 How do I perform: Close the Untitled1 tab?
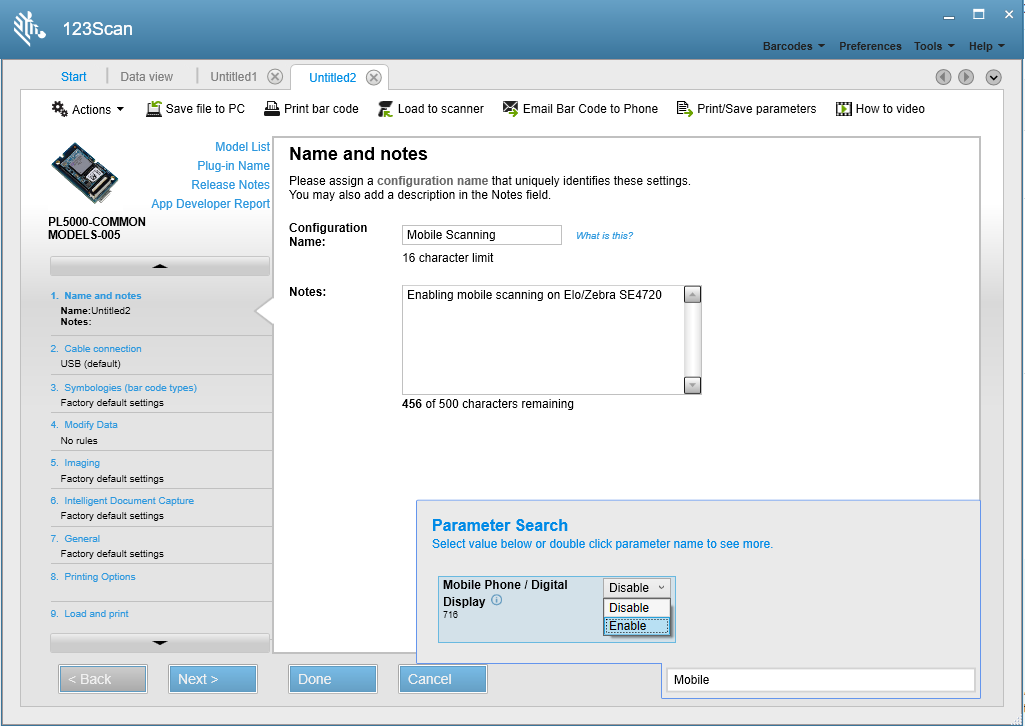click(x=275, y=76)
